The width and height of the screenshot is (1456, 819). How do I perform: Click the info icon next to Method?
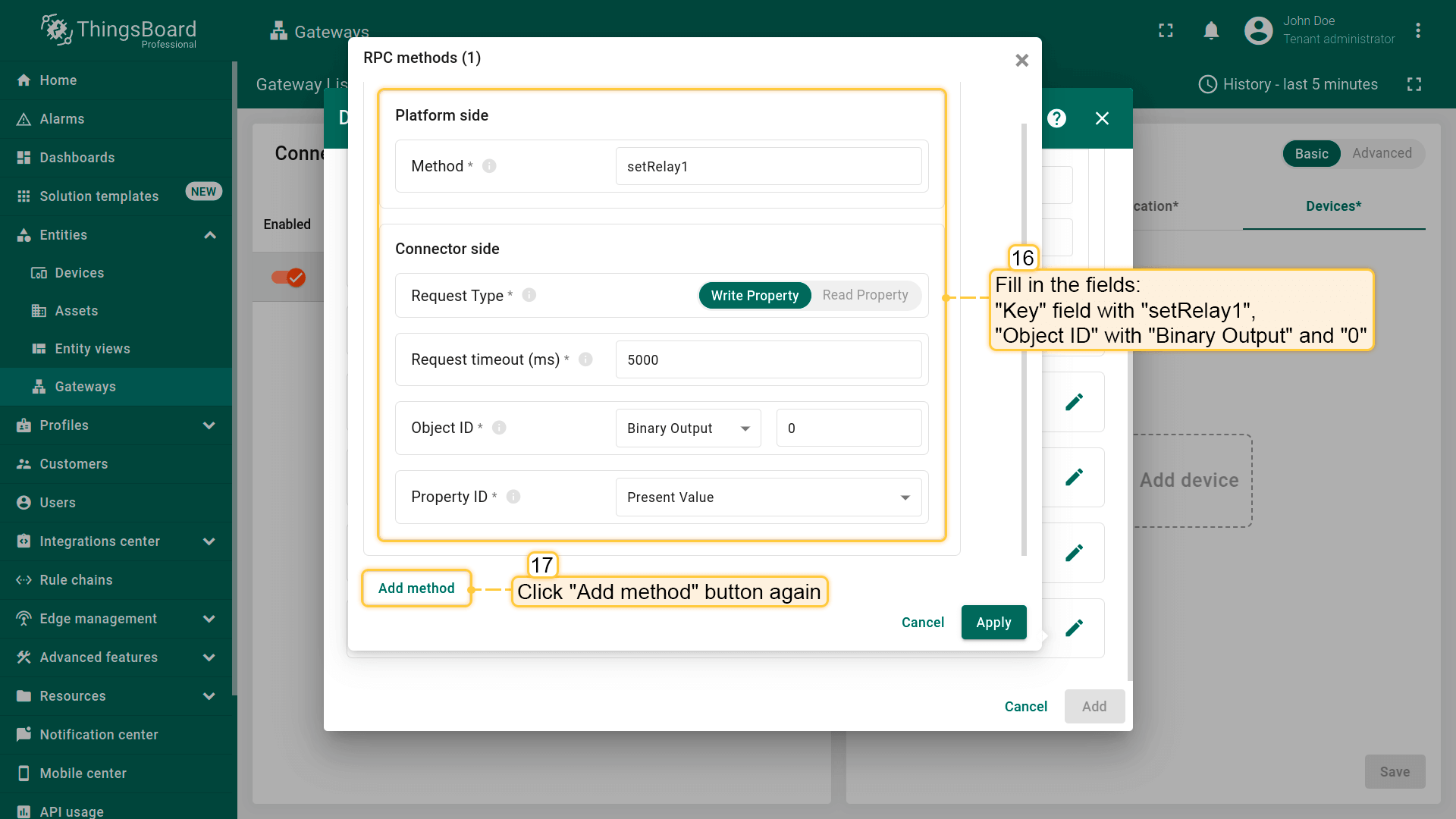point(489,166)
